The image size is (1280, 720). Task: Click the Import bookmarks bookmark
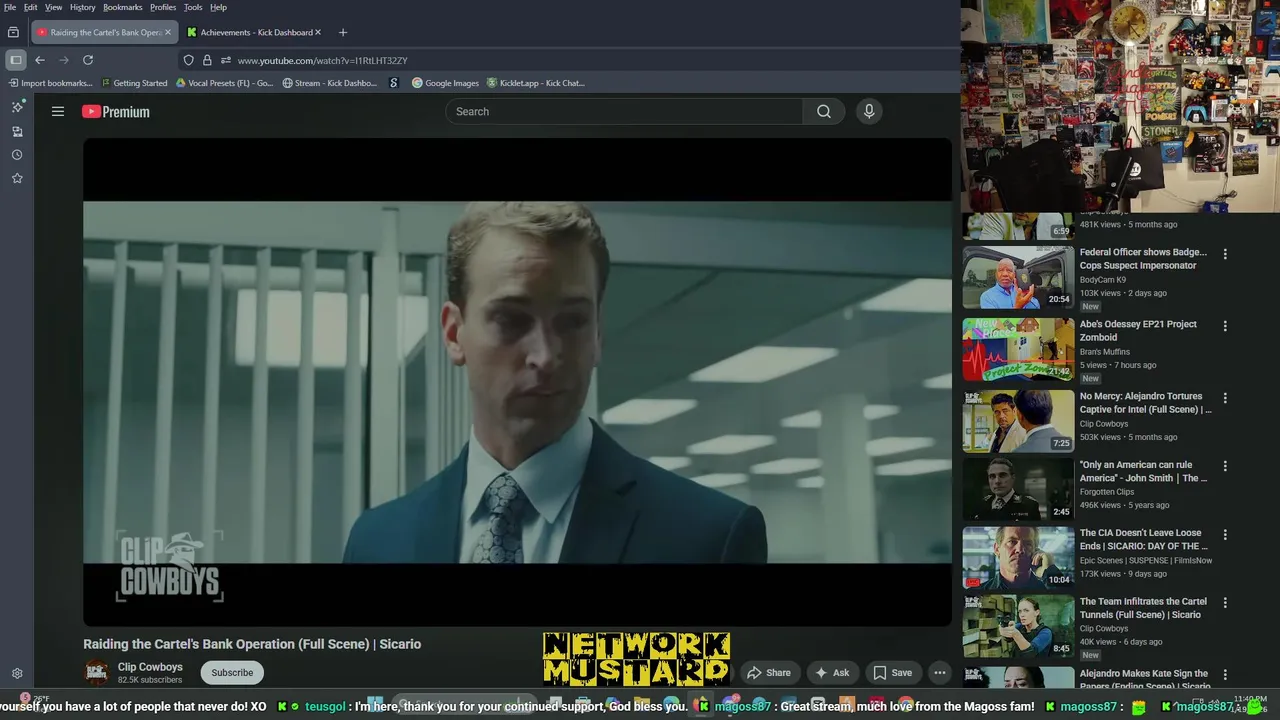click(50, 83)
